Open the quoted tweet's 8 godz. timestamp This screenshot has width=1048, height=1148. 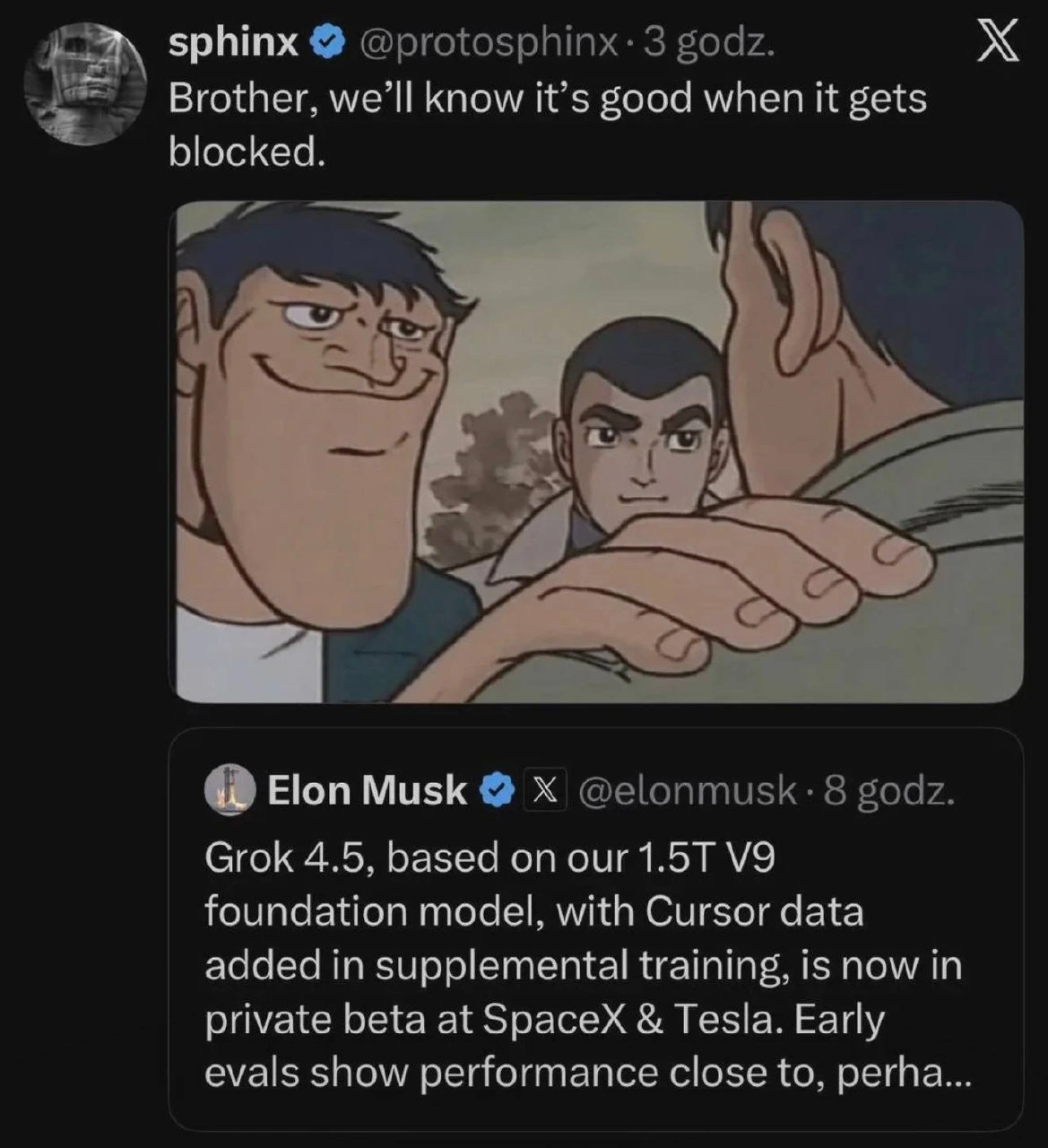pos(888,791)
